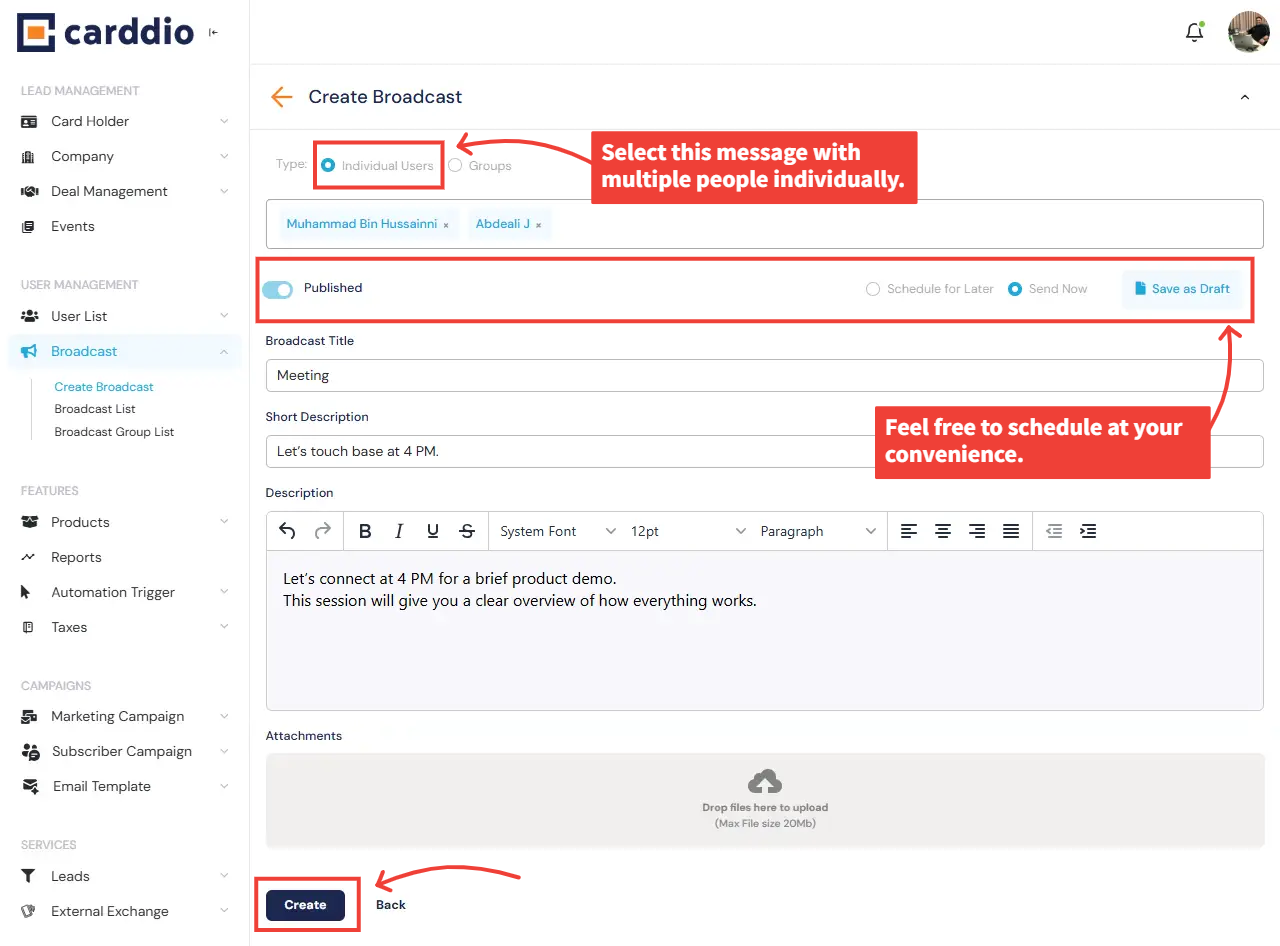The image size is (1280, 946).
Task: Open the System Font dropdown
Action: point(556,531)
